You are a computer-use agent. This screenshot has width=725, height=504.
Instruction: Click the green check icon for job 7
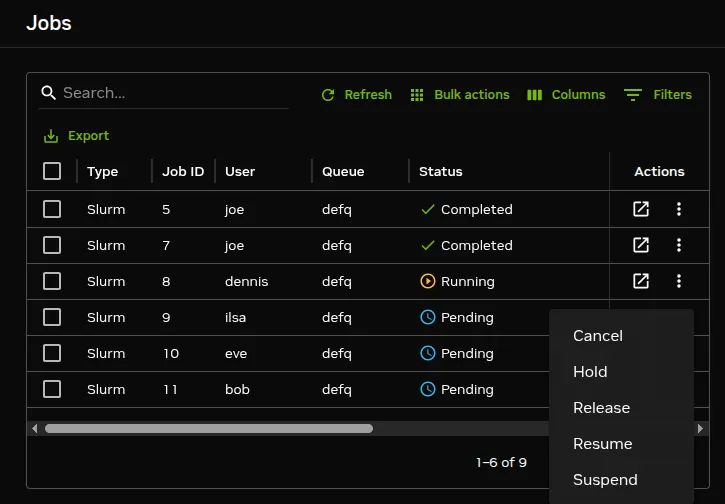(x=428, y=246)
